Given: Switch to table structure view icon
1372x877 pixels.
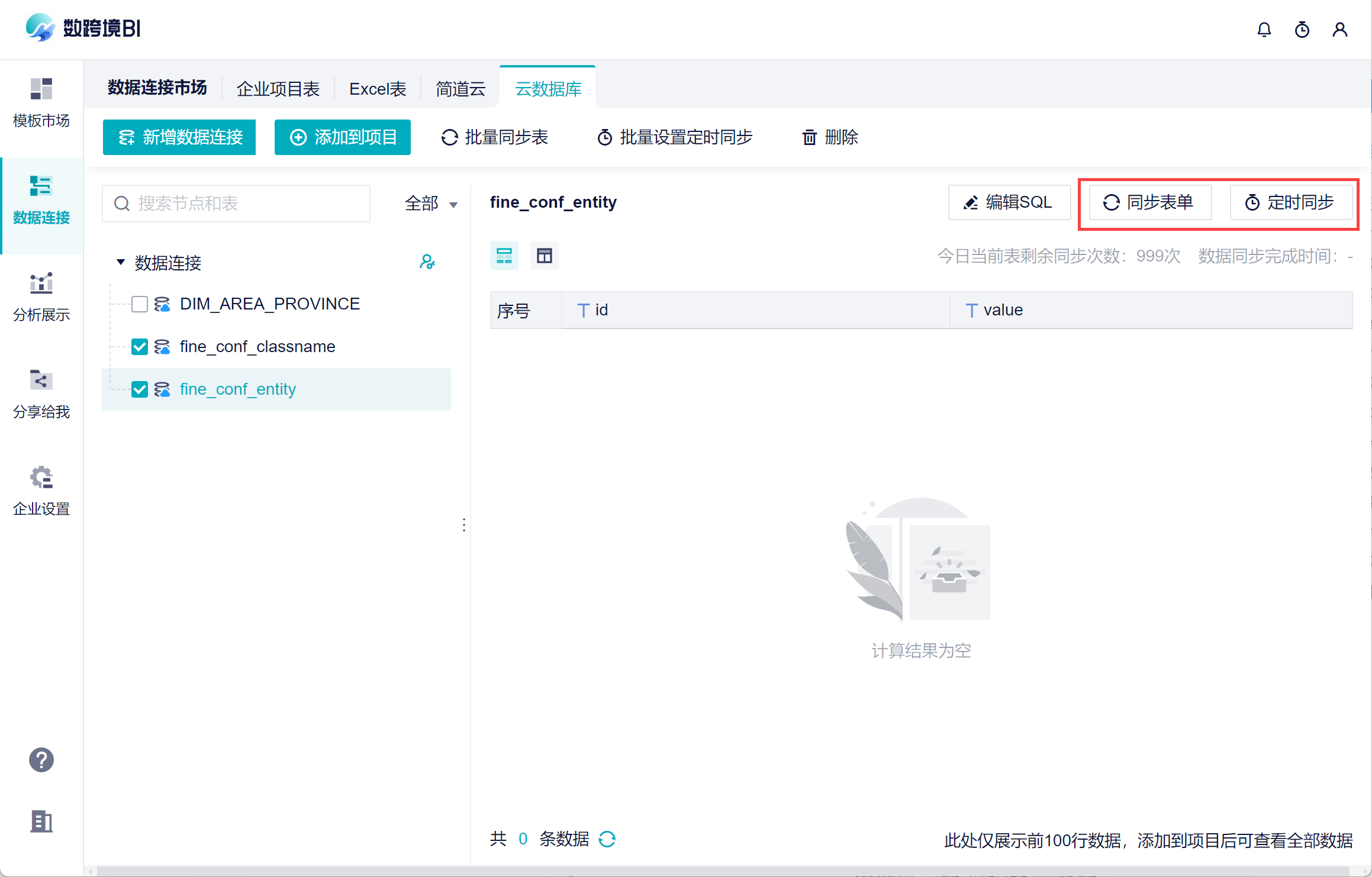Looking at the screenshot, I should 544,256.
